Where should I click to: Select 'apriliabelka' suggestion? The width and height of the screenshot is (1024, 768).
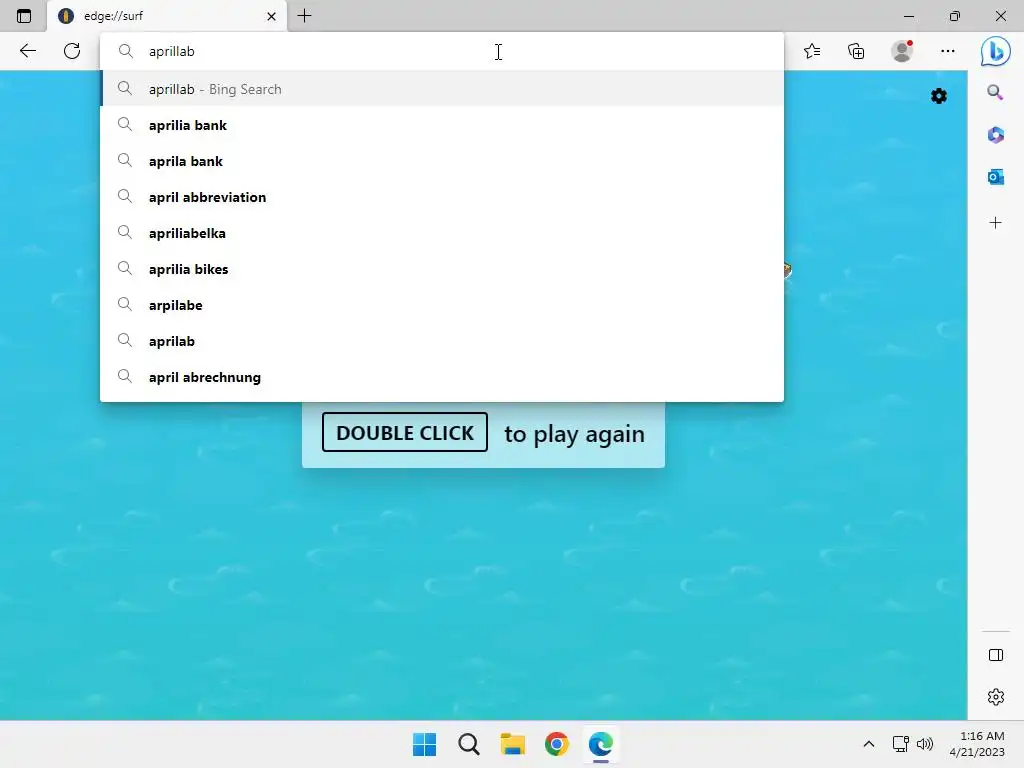(442, 232)
